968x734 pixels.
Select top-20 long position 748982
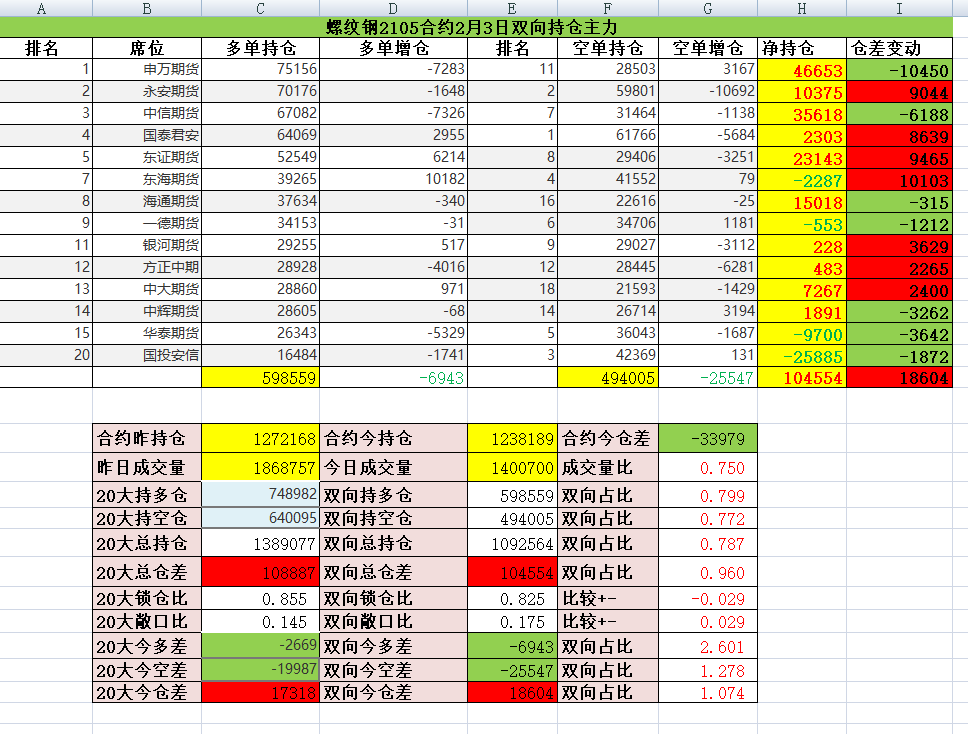tap(261, 494)
